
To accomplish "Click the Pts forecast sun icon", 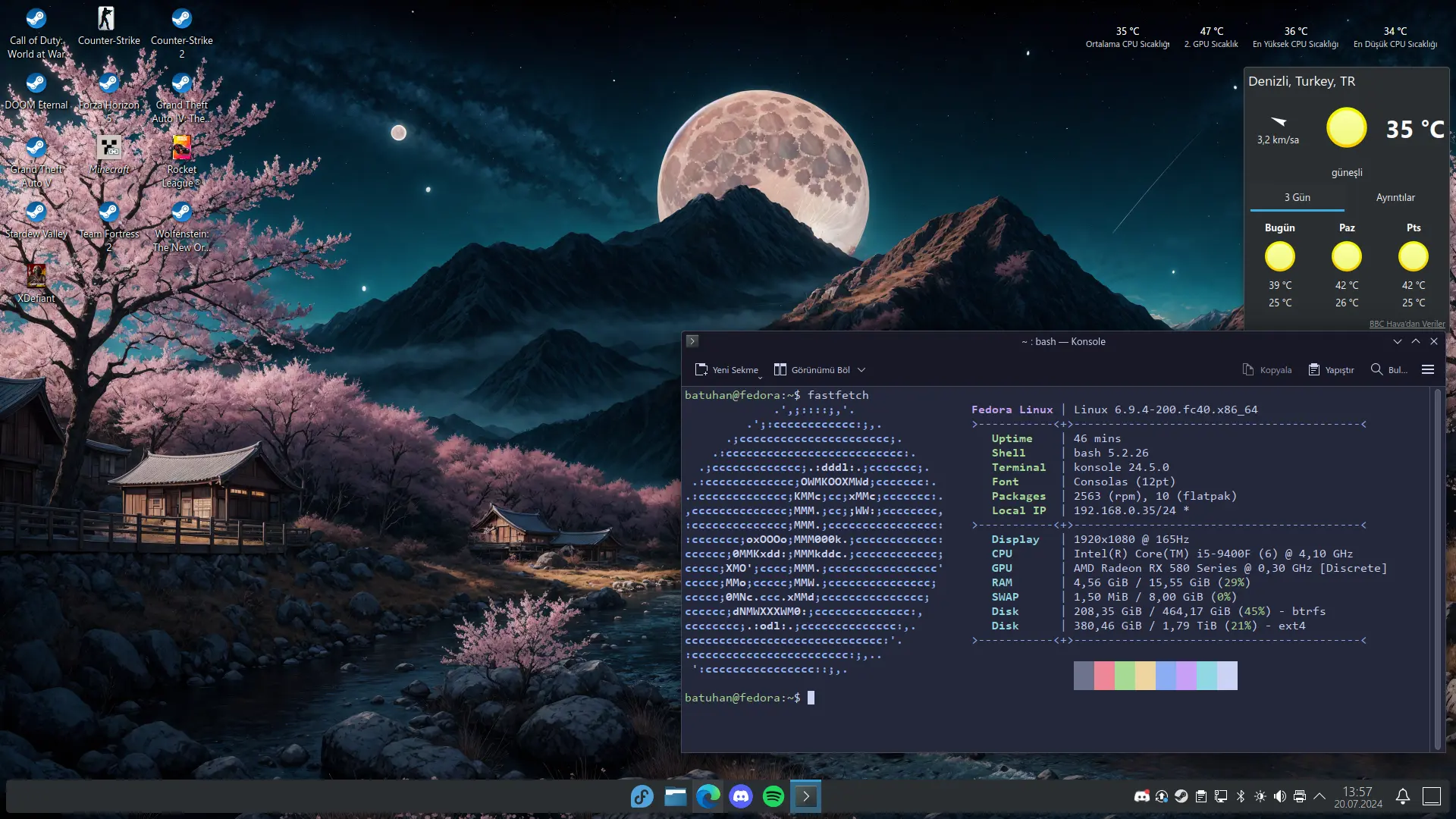I will (x=1414, y=256).
